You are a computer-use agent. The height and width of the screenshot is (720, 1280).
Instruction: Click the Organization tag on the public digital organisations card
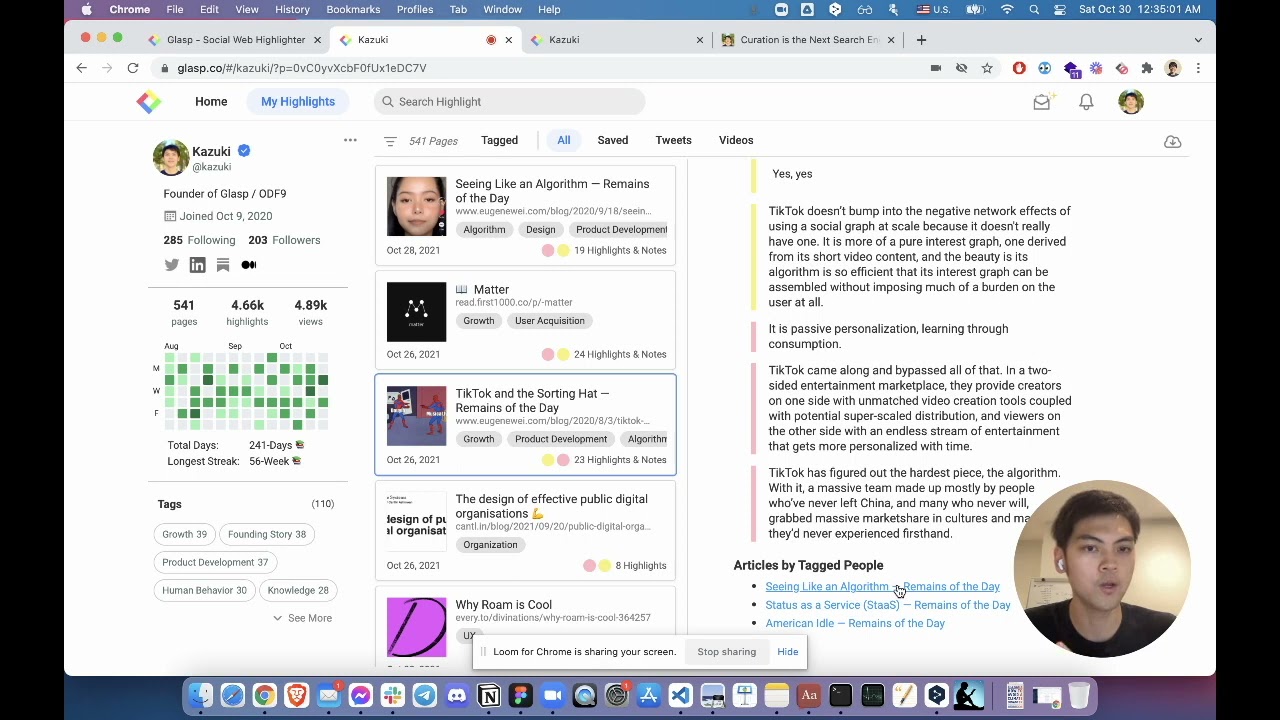point(490,545)
